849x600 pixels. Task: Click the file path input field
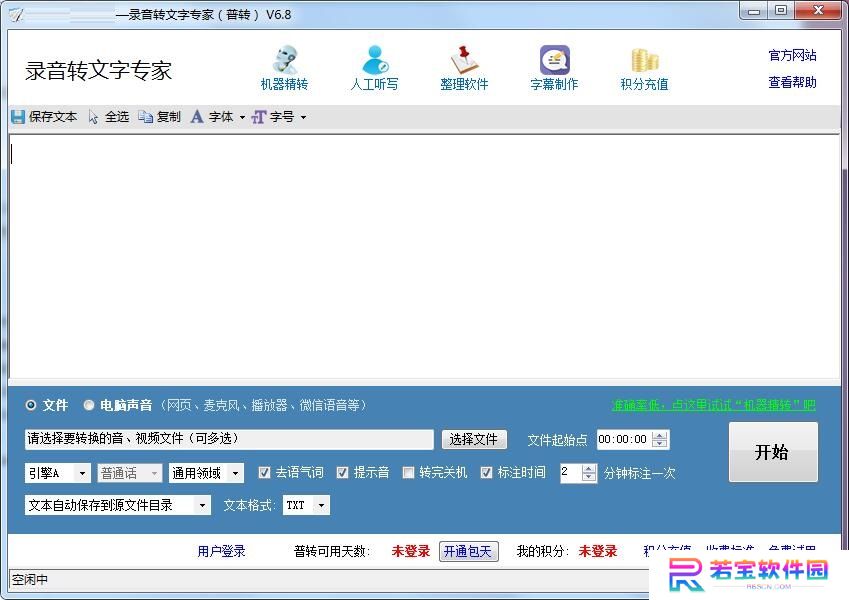(229, 439)
